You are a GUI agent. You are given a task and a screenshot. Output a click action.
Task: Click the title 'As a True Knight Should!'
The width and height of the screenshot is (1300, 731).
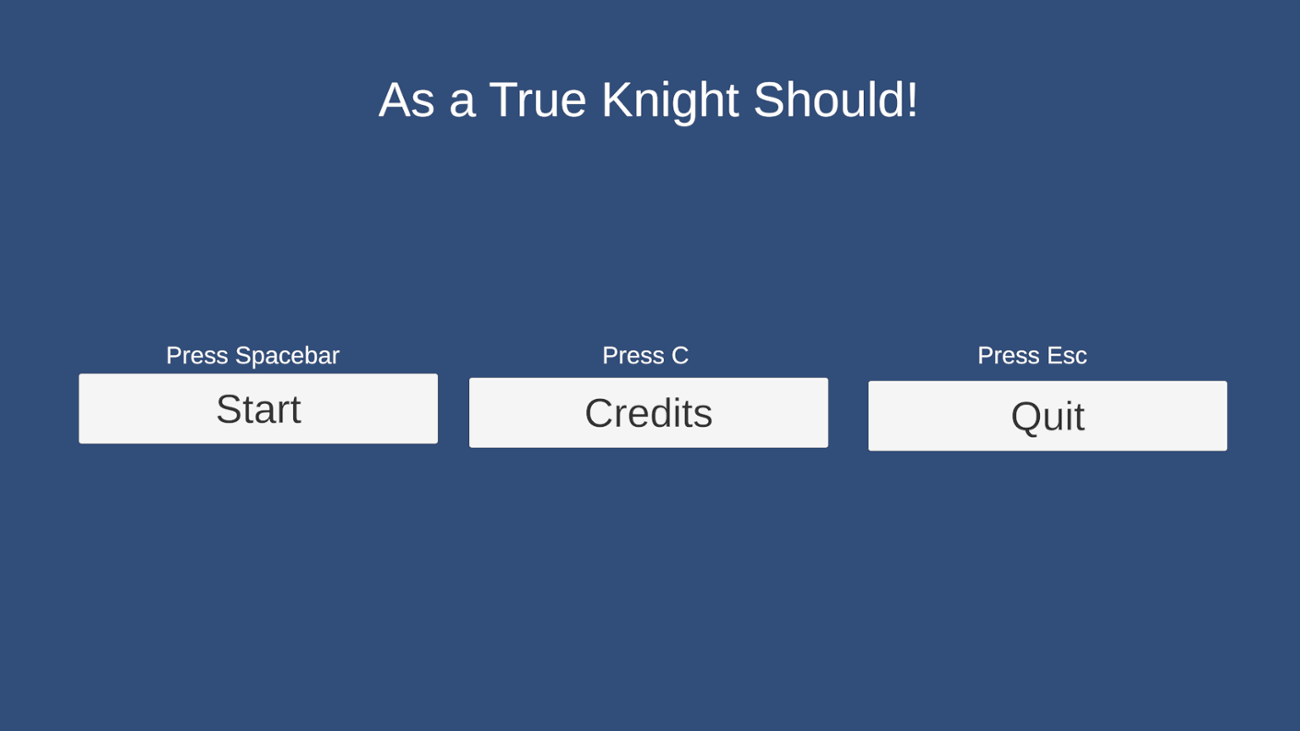(x=650, y=100)
